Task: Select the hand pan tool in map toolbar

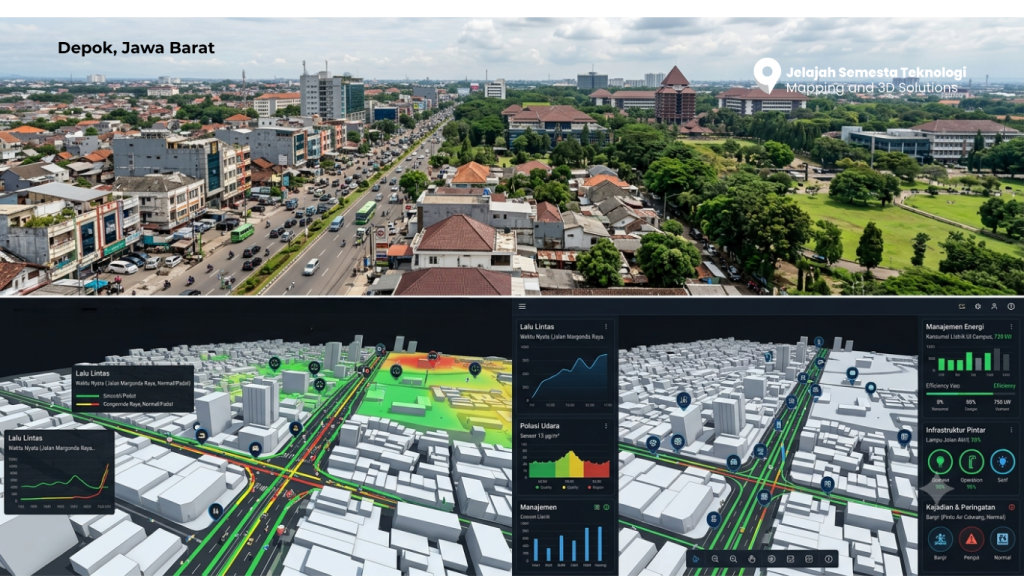Action: click(752, 559)
